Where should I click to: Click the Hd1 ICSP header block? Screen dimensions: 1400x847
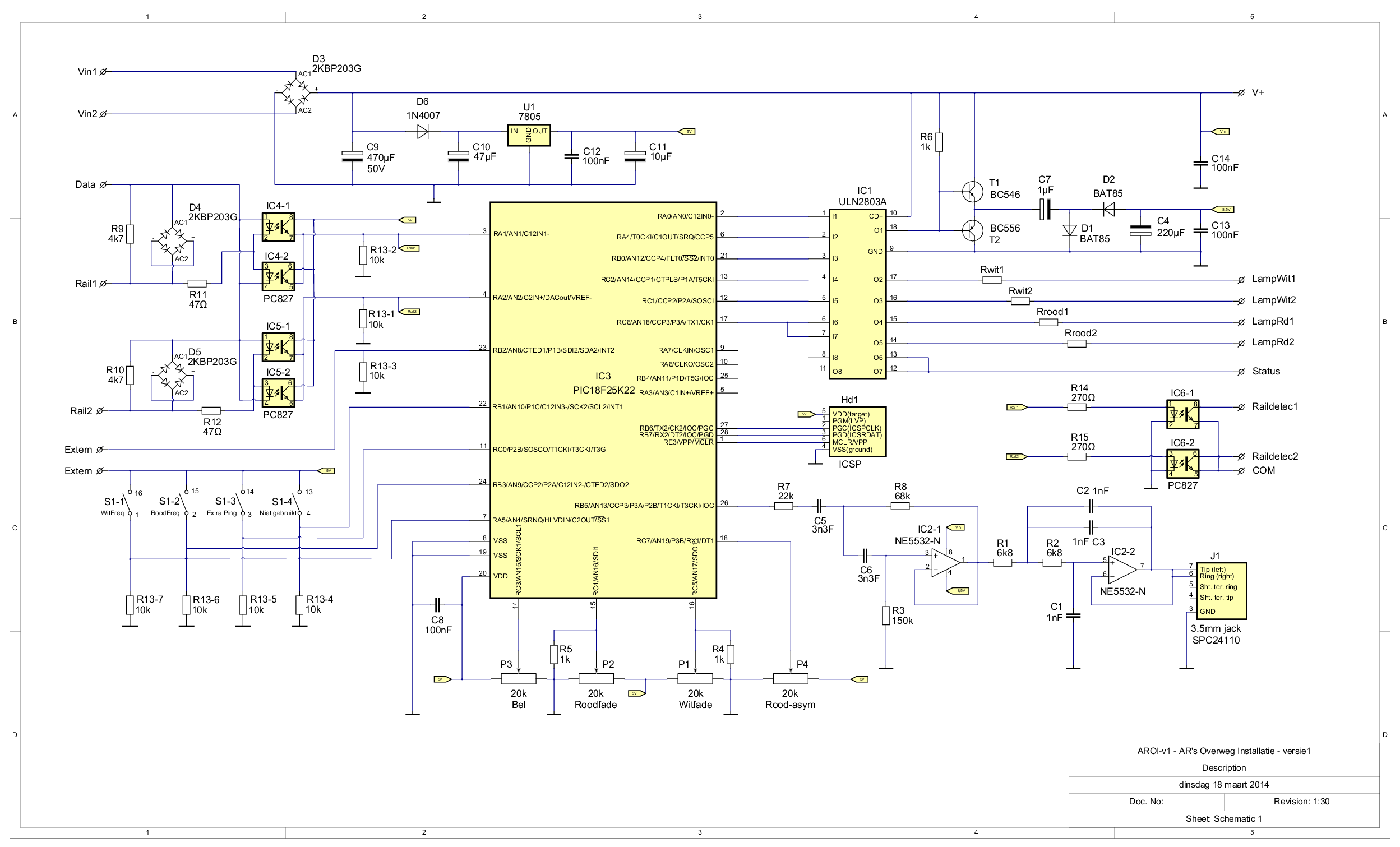[x=857, y=432]
